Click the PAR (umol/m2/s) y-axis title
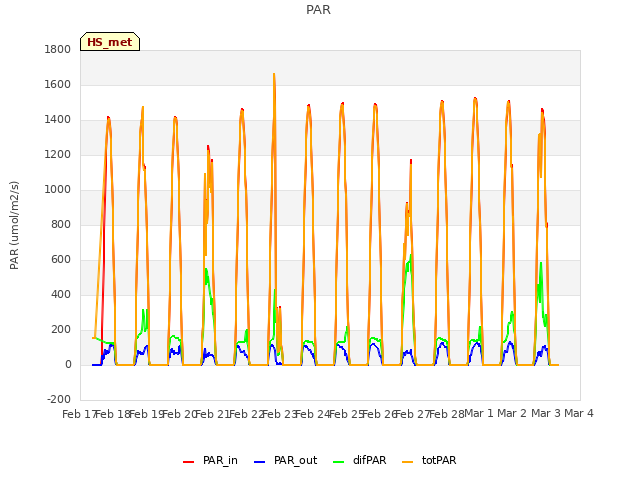 point(14,225)
